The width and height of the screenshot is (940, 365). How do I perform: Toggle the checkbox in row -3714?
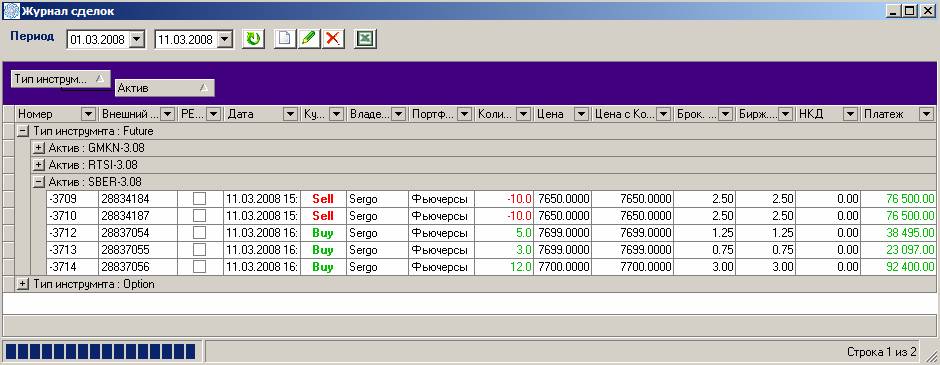point(200,267)
